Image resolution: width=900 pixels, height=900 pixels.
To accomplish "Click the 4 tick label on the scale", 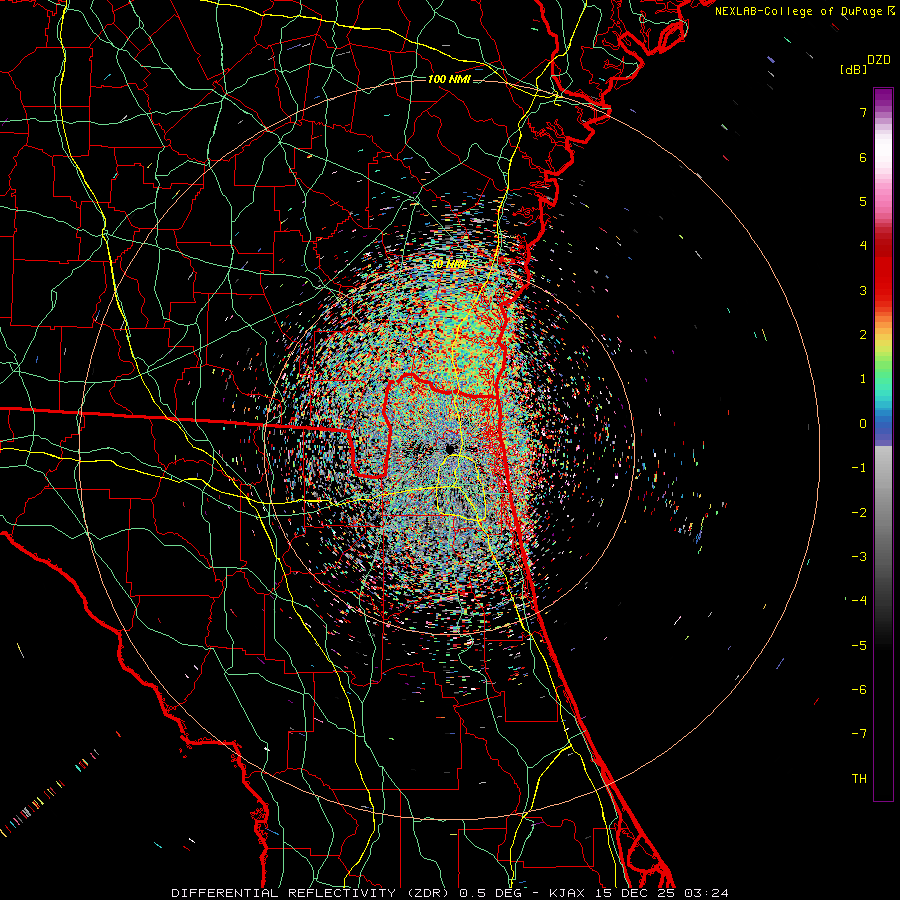I will (863, 246).
